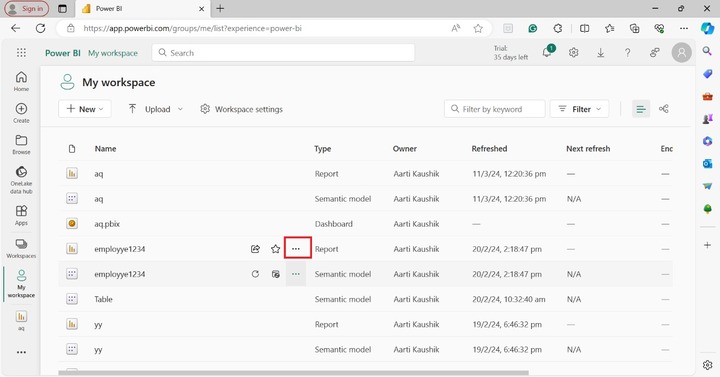Viewport: 720px width, 377px height.
Task: Reload the page
Action: pyautogui.click(x=40, y=28)
